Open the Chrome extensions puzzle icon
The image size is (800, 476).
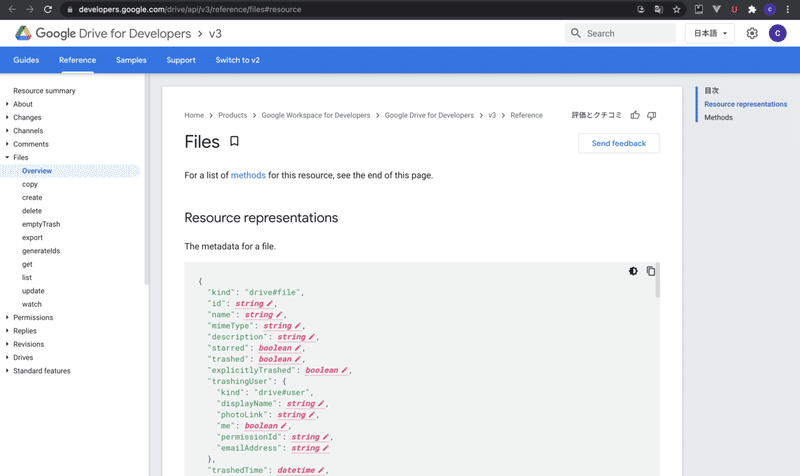point(752,9)
